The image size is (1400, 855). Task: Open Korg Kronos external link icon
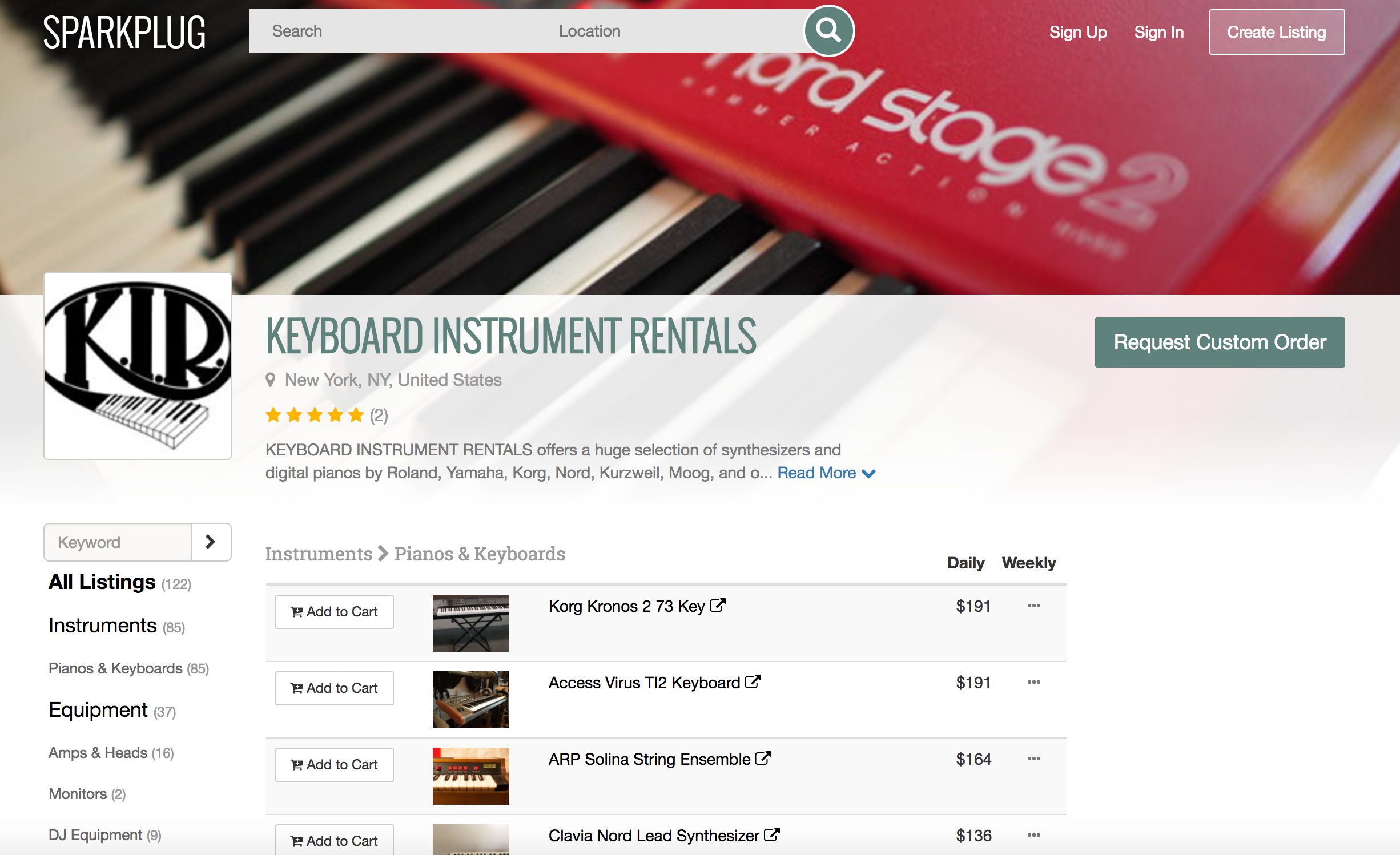click(x=717, y=605)
